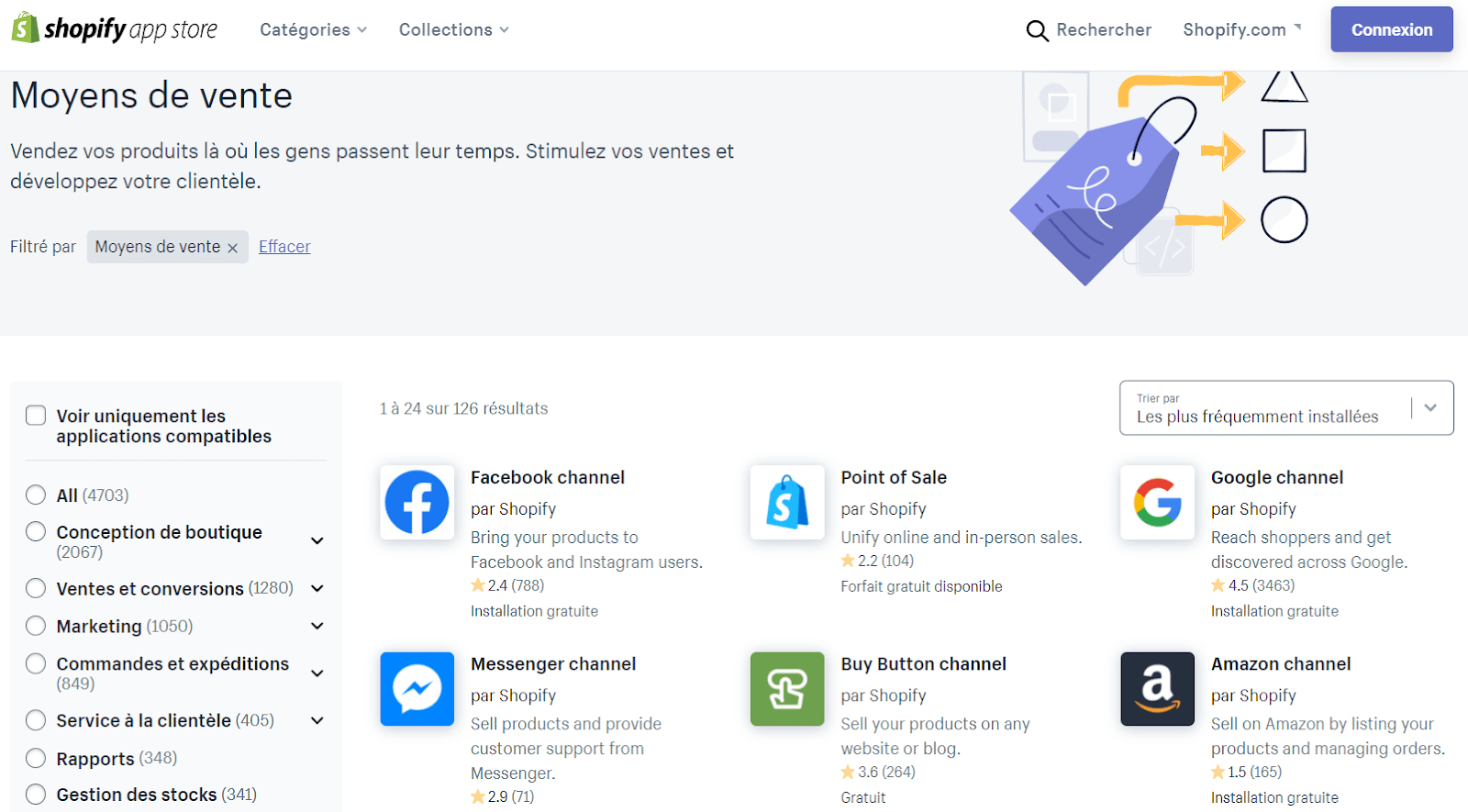Image resolution: width=1468 pixels, height=812 pixels.
Task: Select the Rapports radio button
Action: pyautogui.click(x=36, y=758)
